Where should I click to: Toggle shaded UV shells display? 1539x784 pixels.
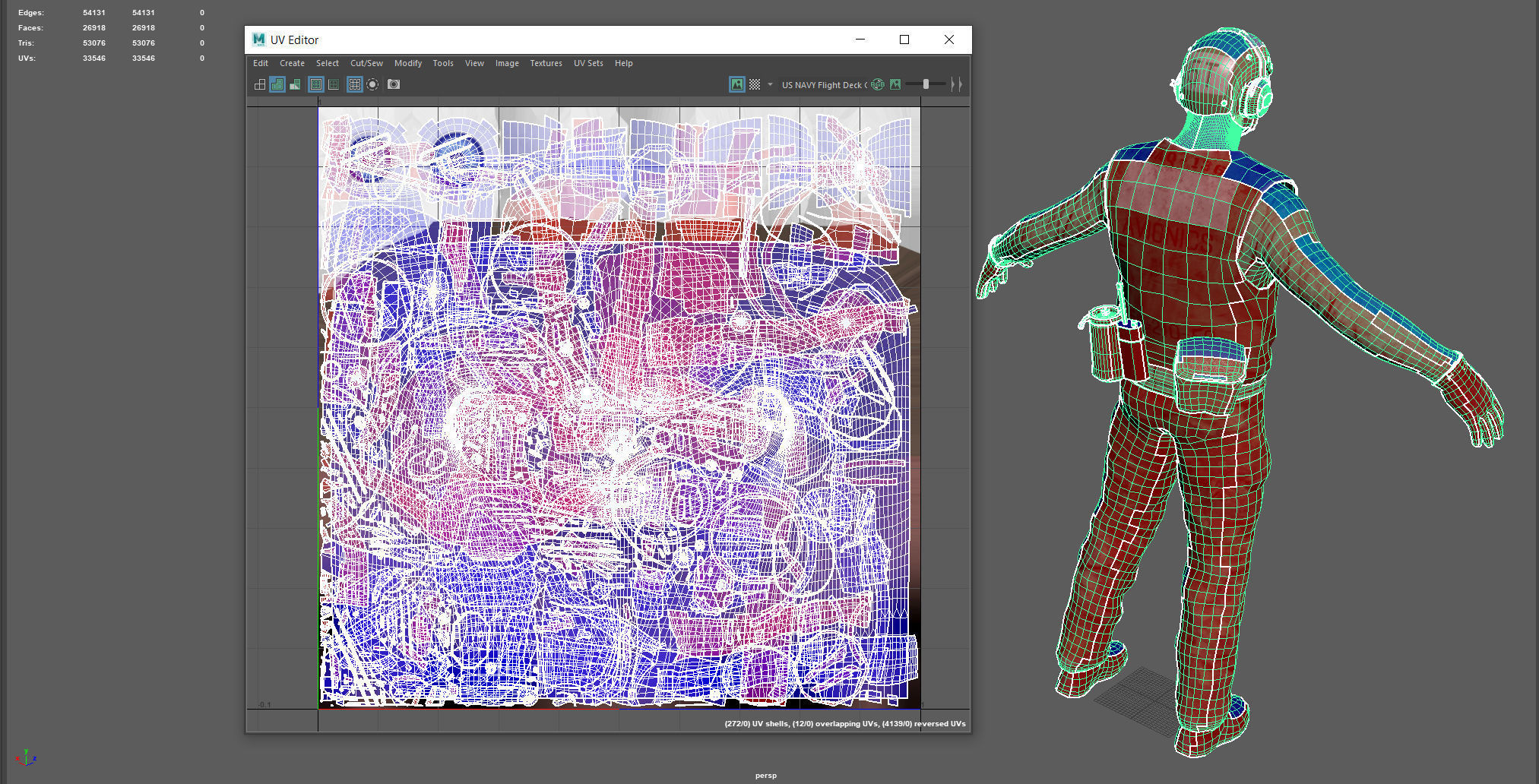click(x=277, y=84)
